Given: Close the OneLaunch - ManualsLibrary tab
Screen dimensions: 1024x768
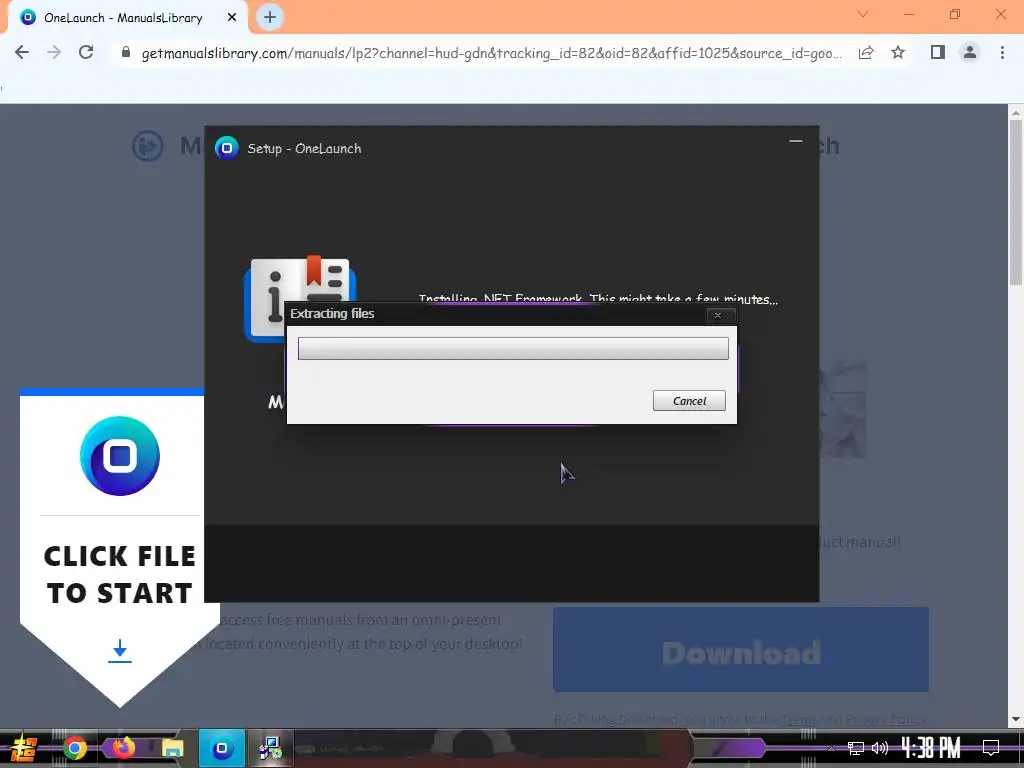Looking at the screenshot, I should (x=232, y=18).
